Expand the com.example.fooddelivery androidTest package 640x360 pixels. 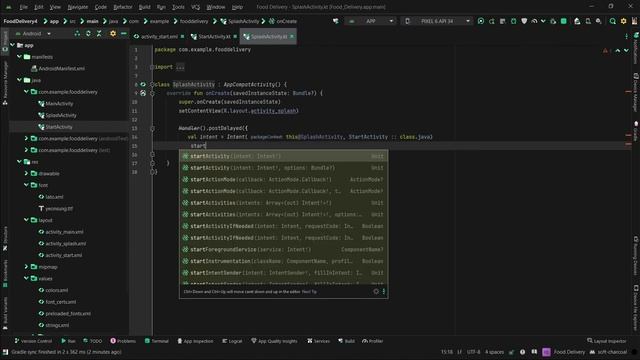pyautogui.click(x=26, y=138)
